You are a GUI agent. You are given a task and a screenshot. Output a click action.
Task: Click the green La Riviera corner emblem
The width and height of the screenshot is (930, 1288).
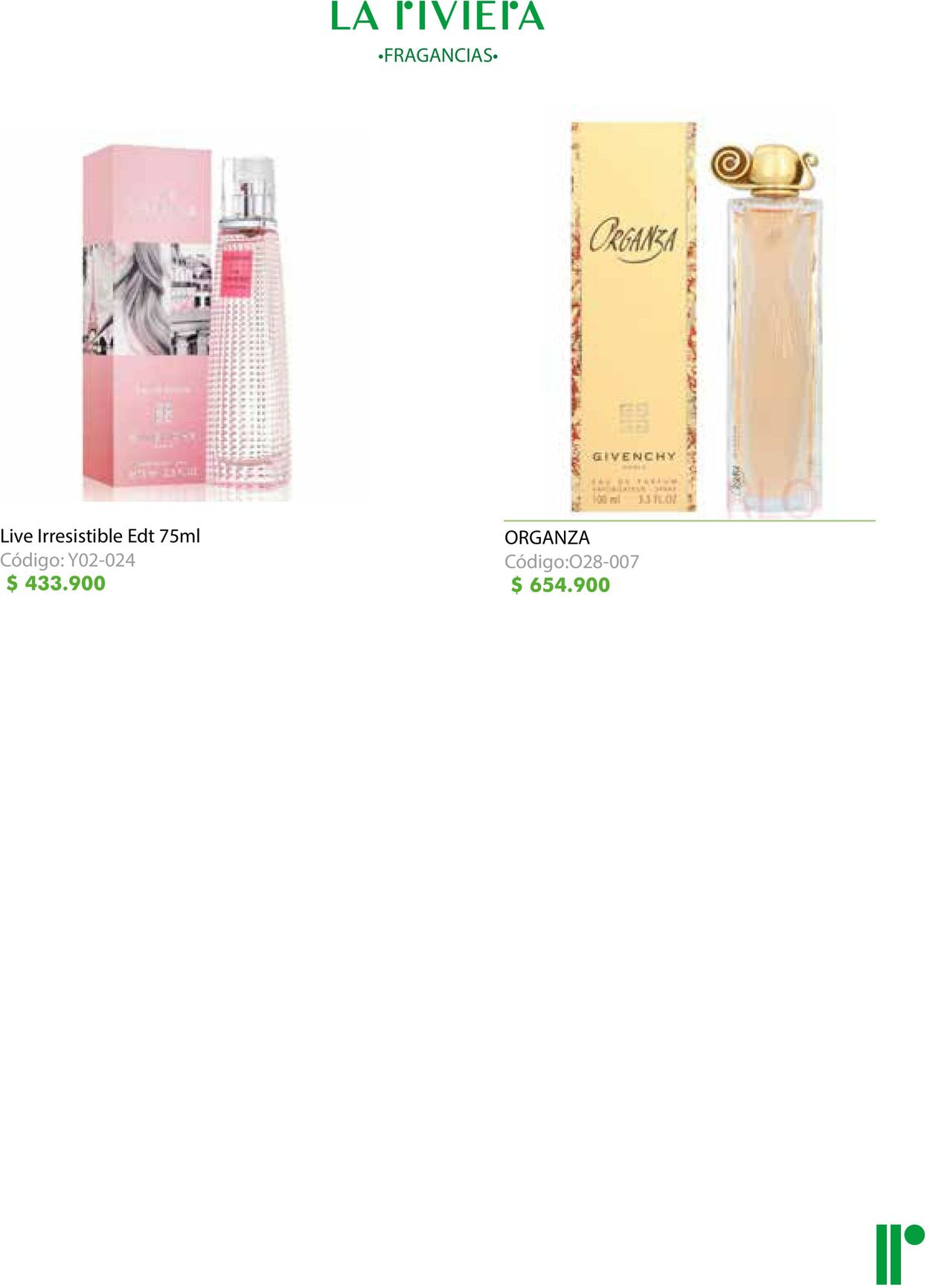click(x=900, y=1254)
